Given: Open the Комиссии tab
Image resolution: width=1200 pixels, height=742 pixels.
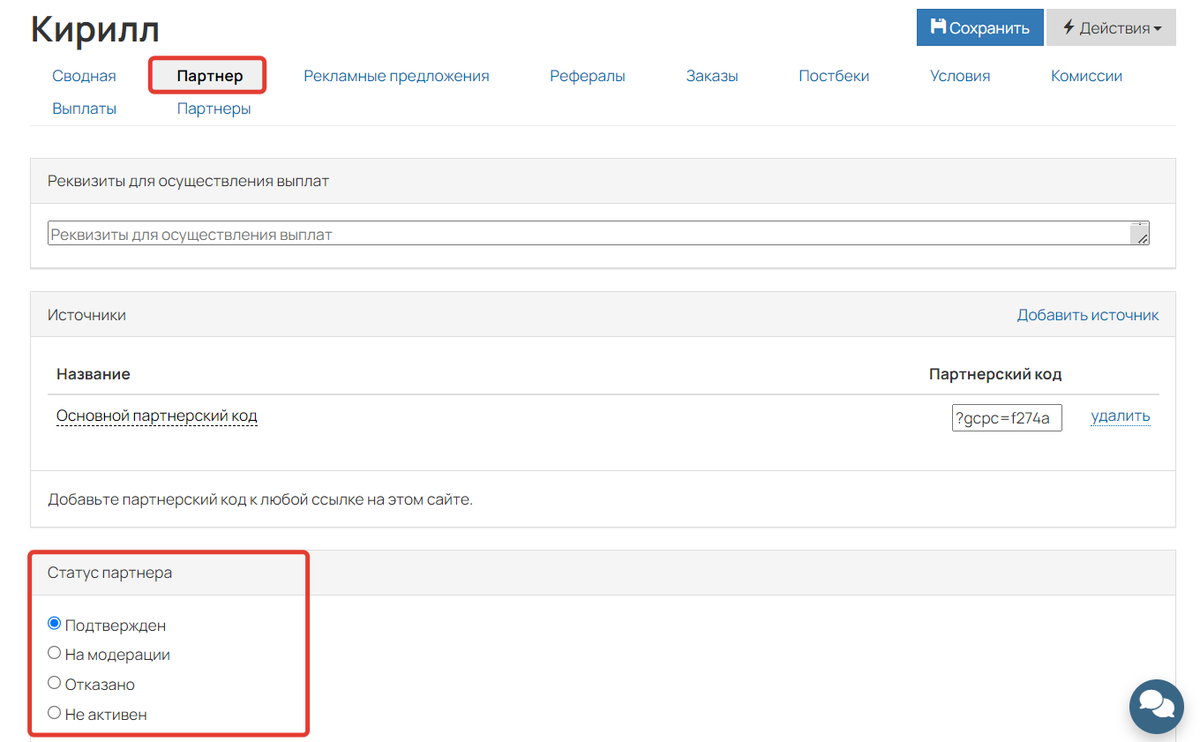Looking at the screenshot, I should click(1086, 76).
